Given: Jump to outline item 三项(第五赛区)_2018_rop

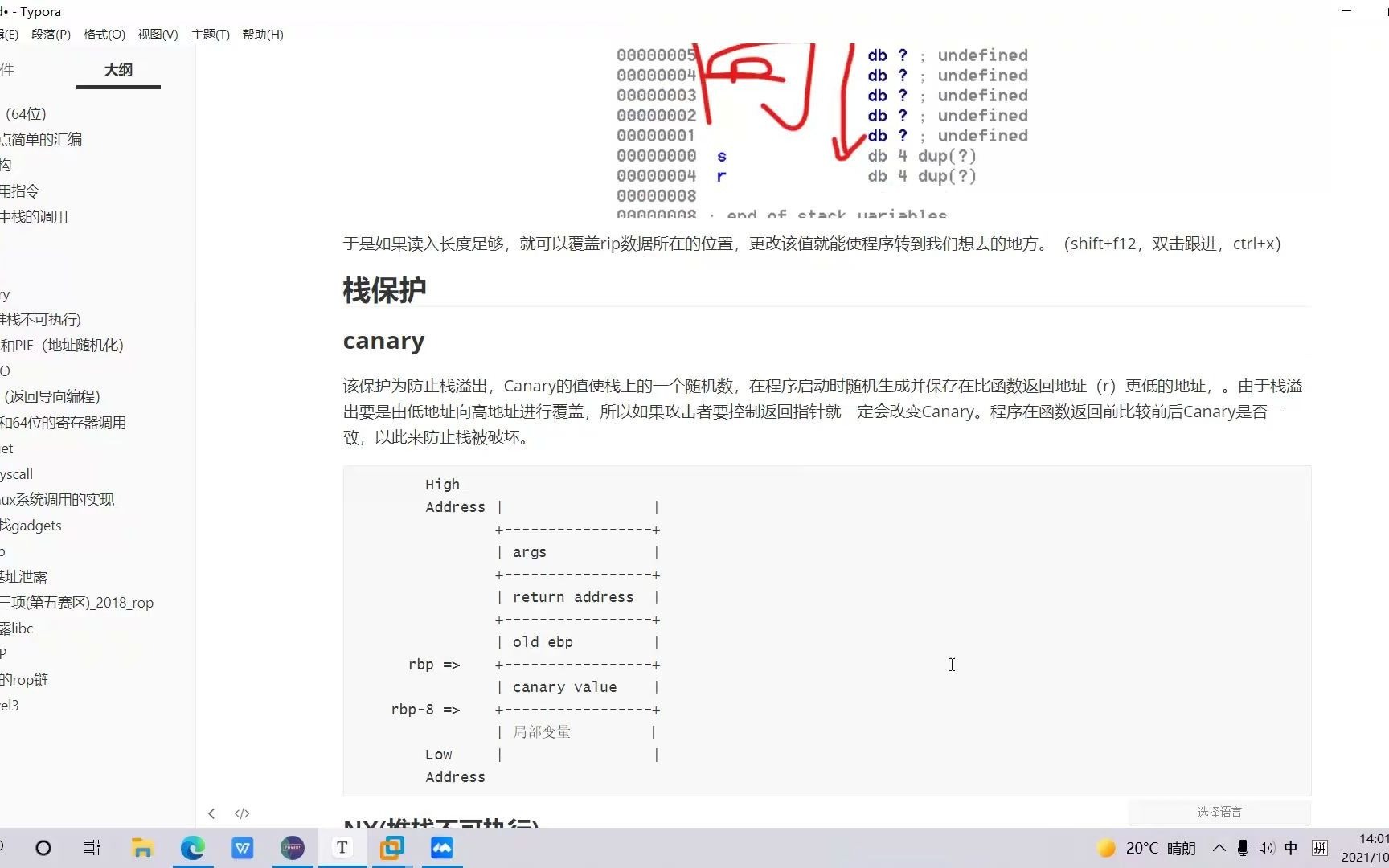Looking at the screenshot, I should click(77, 603).
